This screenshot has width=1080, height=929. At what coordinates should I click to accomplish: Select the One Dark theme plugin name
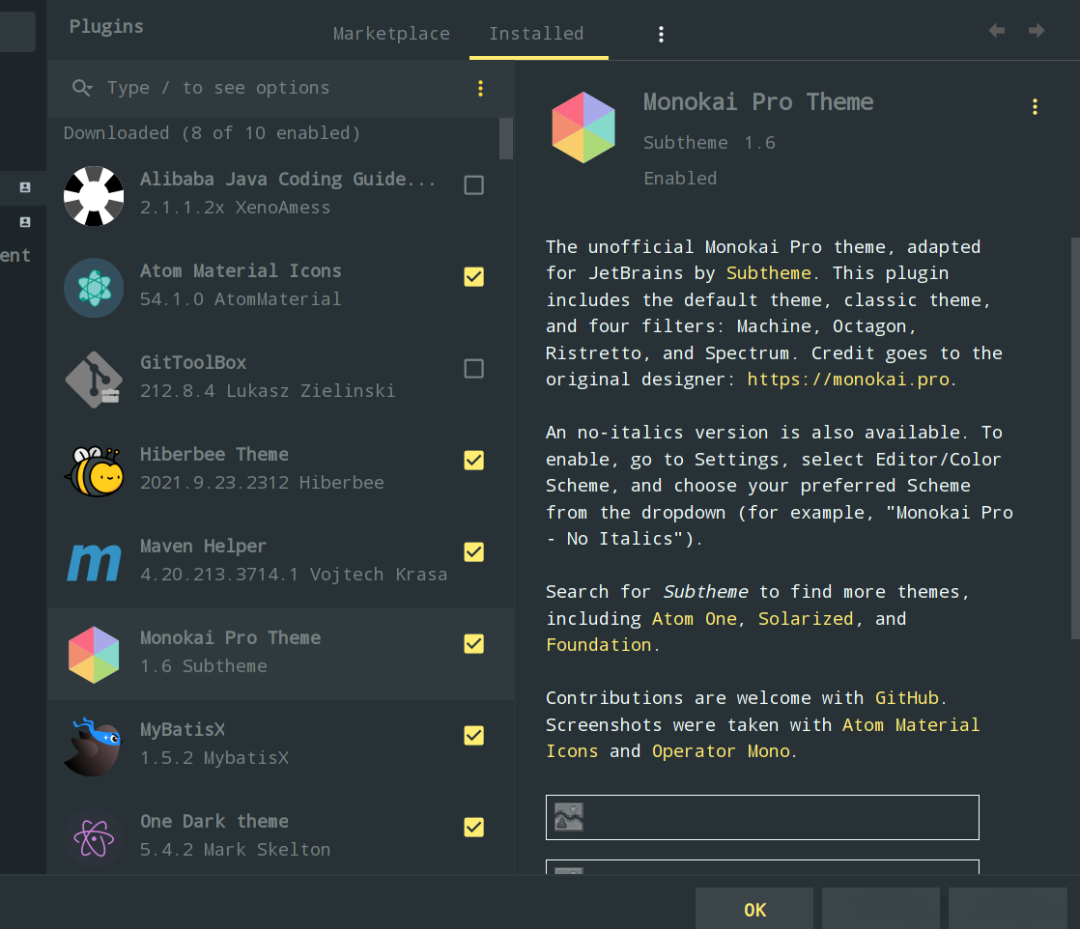pyautogui.click(x=214, y=821)
